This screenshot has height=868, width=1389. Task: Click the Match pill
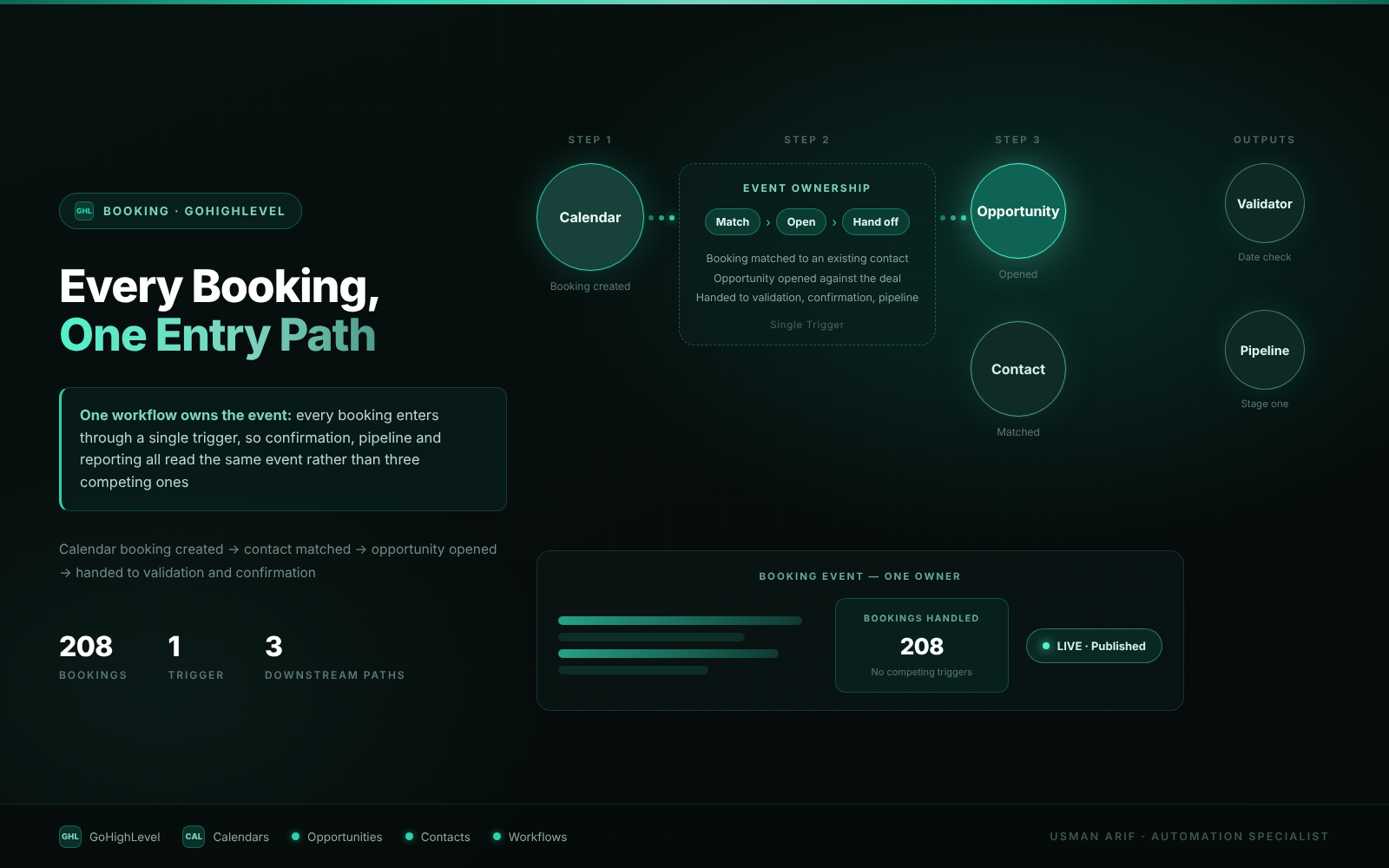coord(733,222)
